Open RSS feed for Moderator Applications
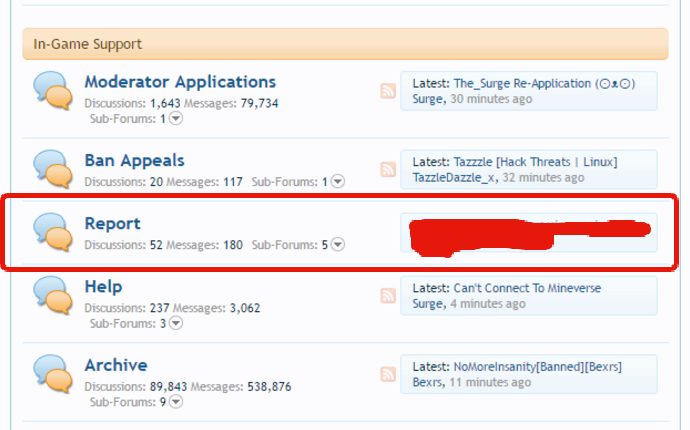This screenshot has width=690, height=430. [388, 91]
